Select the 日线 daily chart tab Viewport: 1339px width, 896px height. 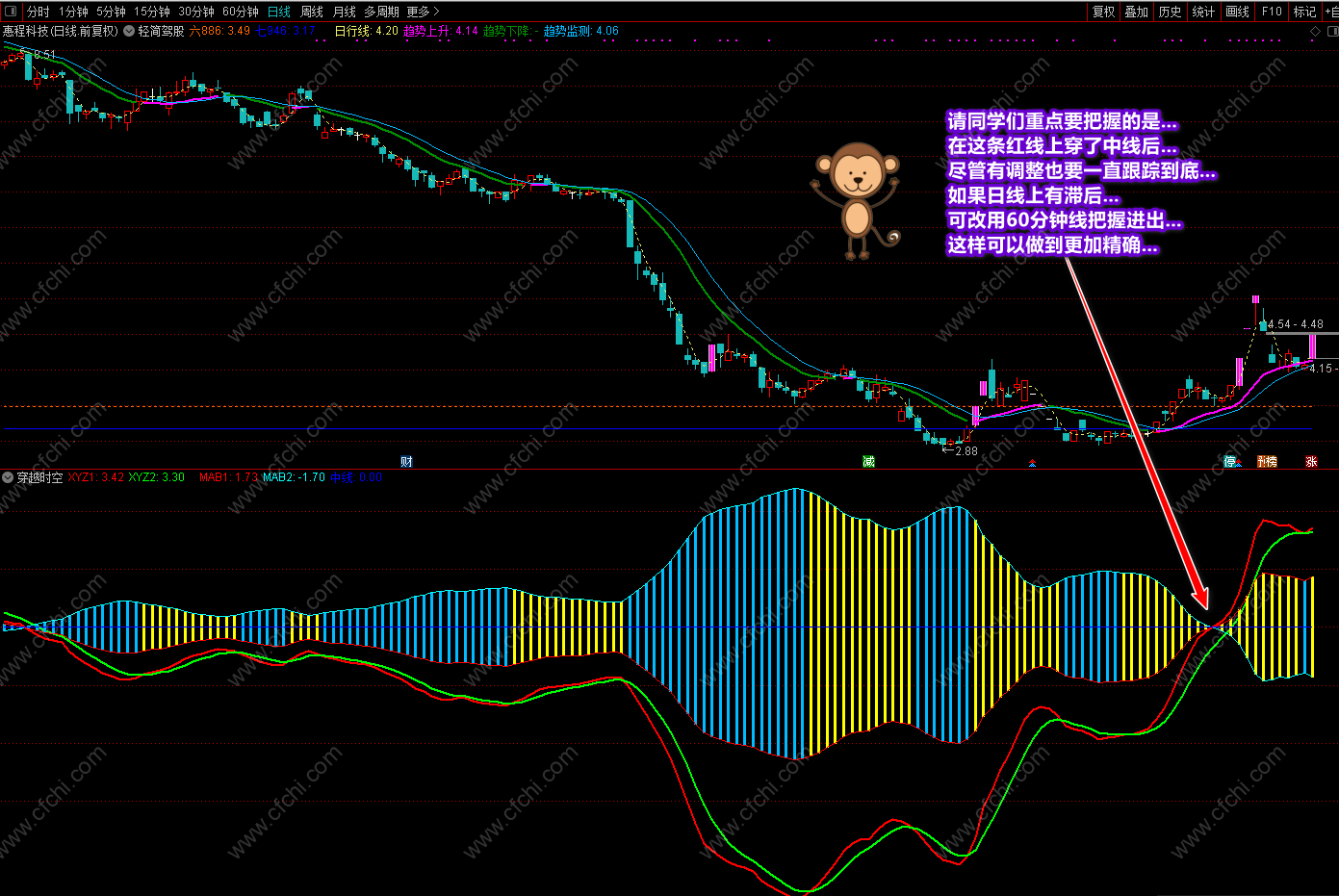pos(279,12)
